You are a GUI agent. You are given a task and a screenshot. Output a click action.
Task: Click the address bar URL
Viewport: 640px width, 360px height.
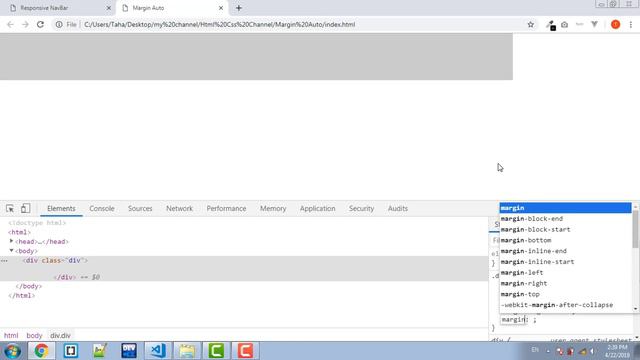(220, 24)
